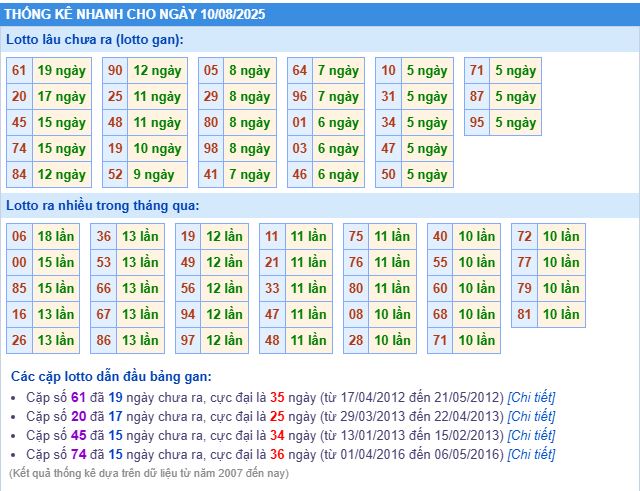Image resolution: width=640 pixels, height=491 pixels.
Task: Click the '9 ngày' cell
Action: coord(158,175)
